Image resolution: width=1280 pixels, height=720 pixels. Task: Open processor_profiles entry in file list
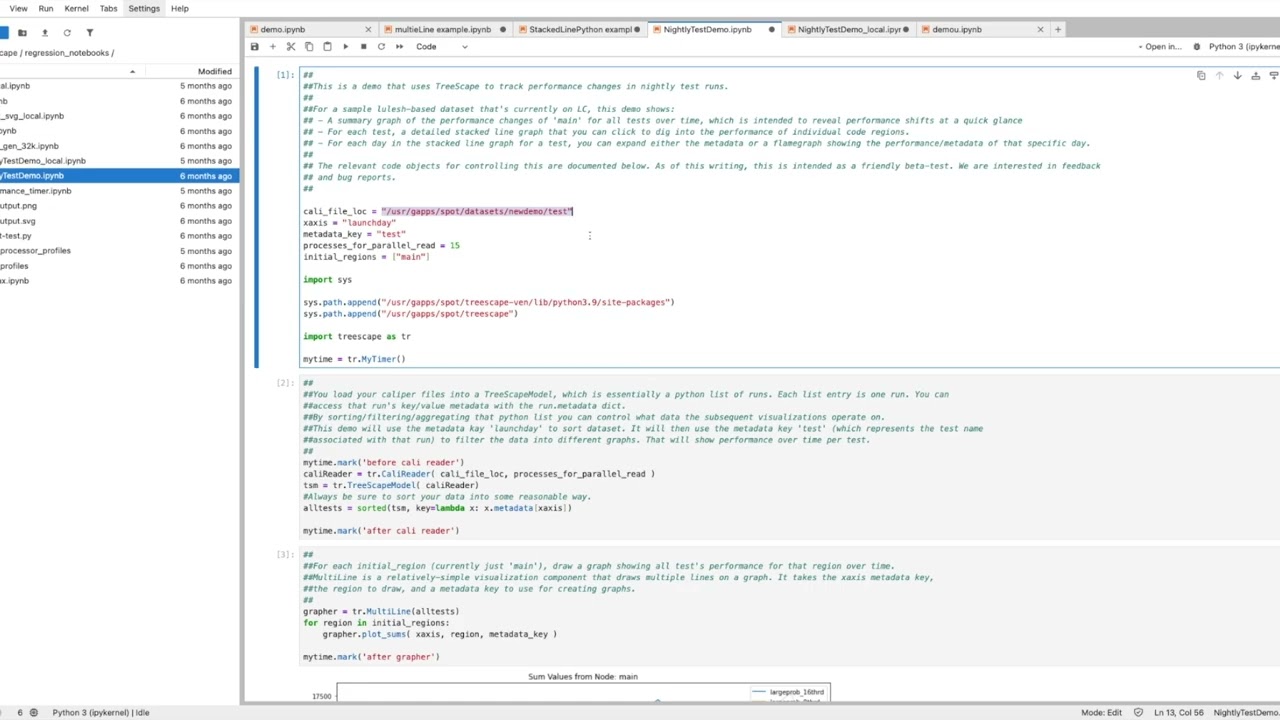click(x=119, y=251)
